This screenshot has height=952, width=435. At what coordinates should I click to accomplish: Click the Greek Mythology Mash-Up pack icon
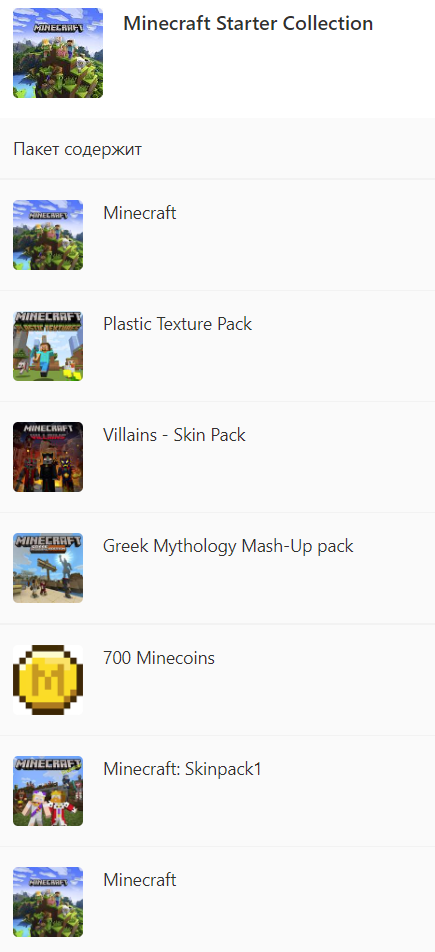pos(48,568)
